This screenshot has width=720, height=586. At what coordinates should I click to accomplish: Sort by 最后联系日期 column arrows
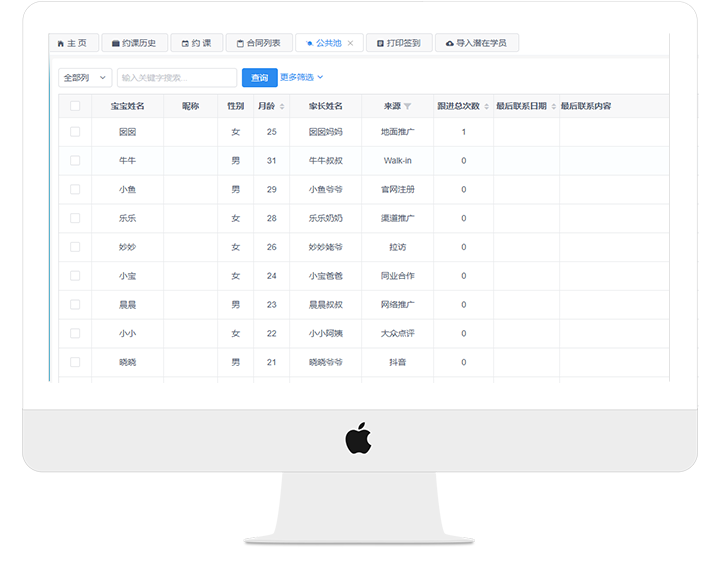553,106
